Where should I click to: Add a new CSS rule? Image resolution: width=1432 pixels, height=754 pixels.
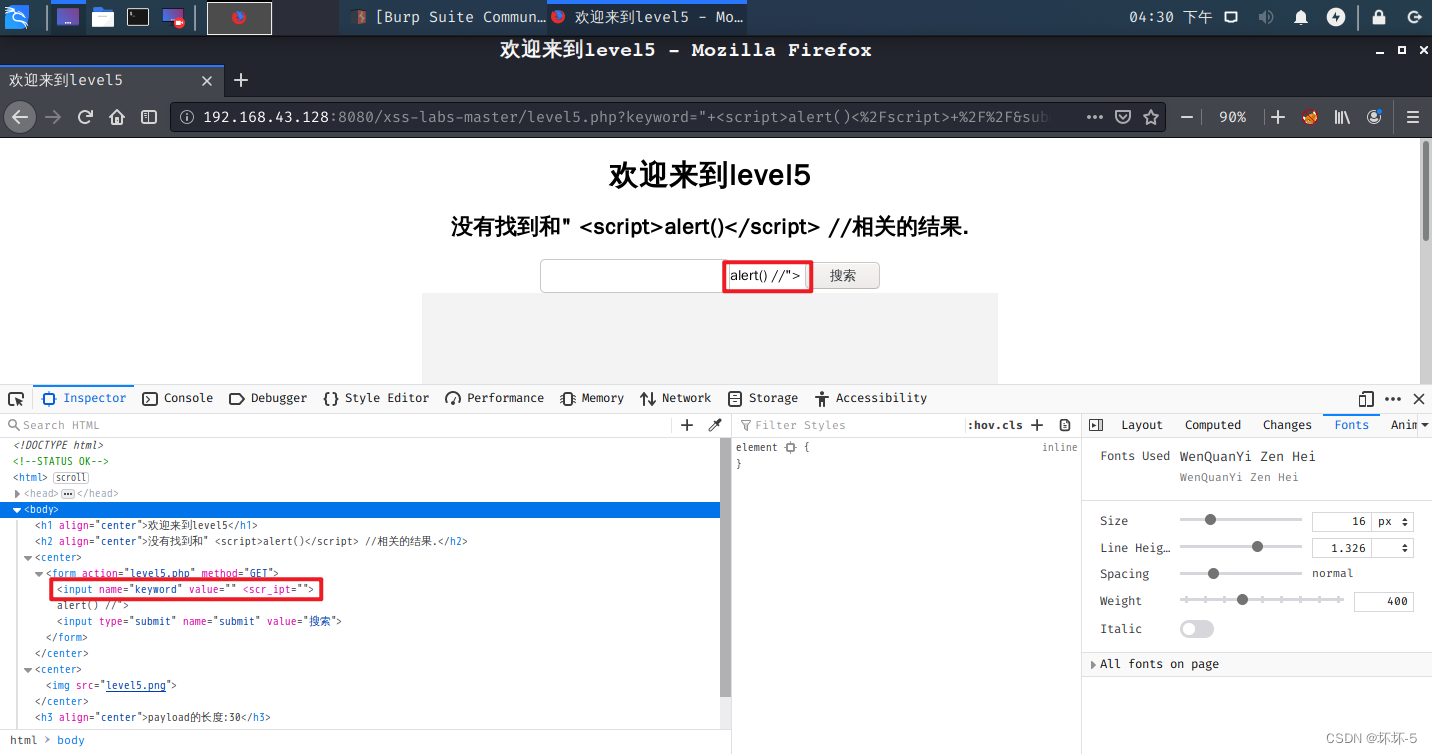(x=1037, y=425)
